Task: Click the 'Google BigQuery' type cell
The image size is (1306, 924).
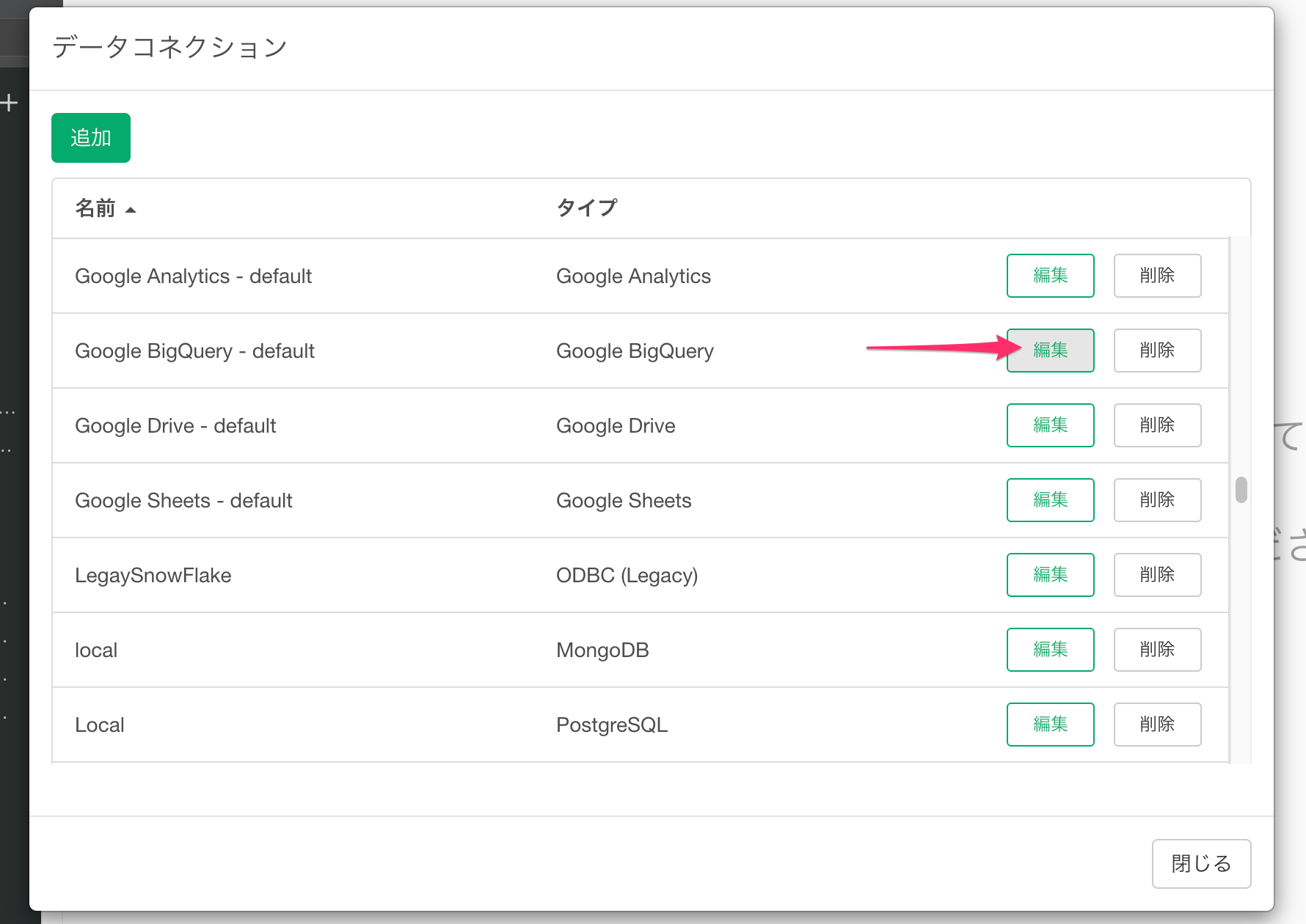Action: pyautogui.click(x=635, y=351)
